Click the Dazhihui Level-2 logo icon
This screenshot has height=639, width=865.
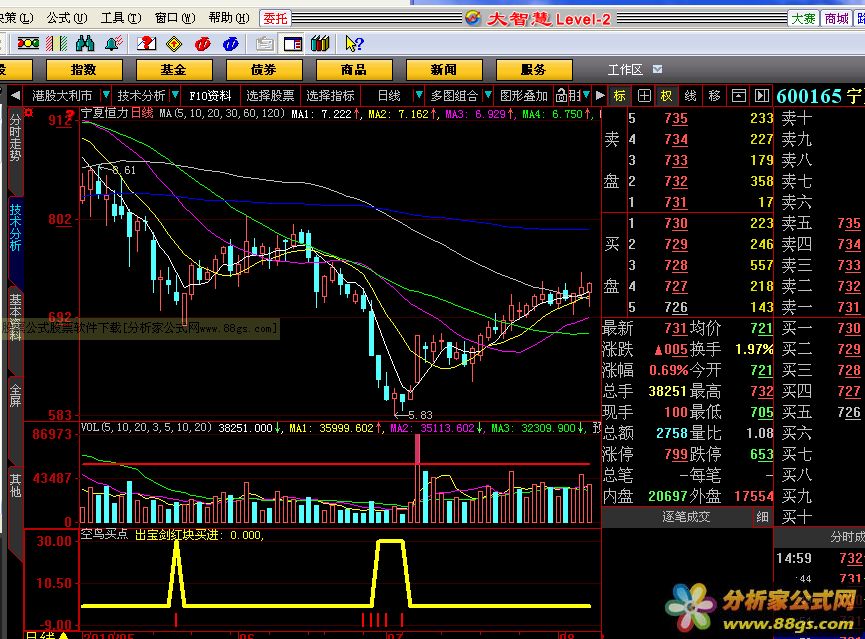click(473, 18)
